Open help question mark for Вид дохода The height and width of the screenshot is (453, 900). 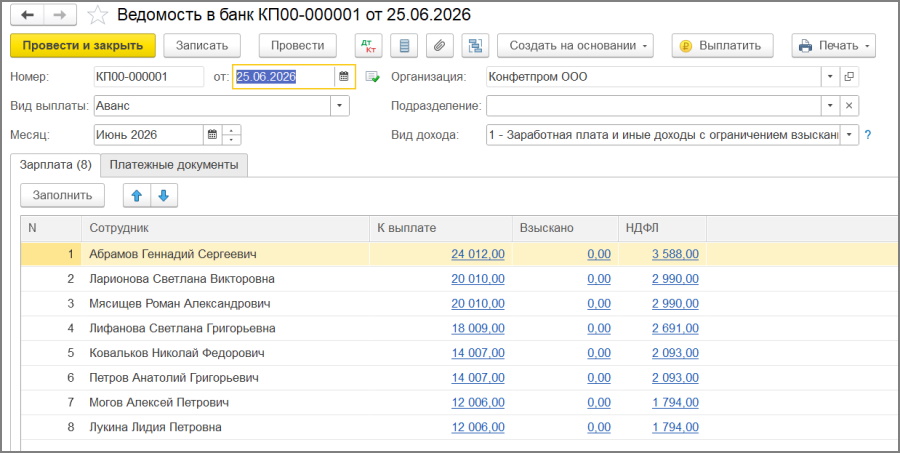pos(868,135)
